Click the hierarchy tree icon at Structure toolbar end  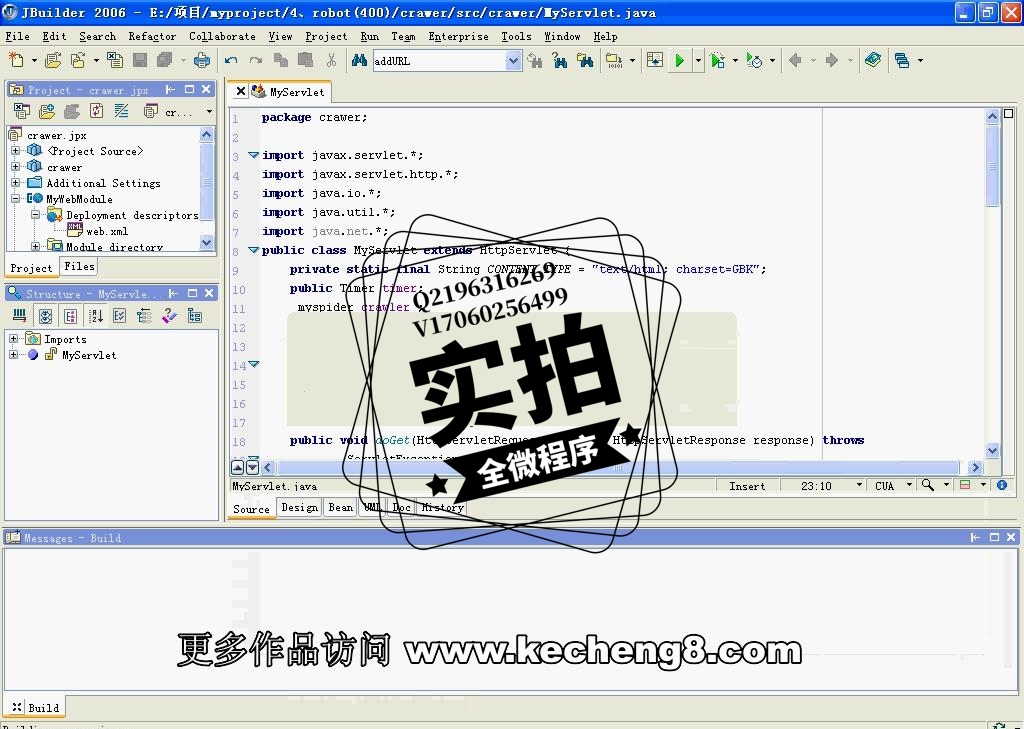coord(195,317)
